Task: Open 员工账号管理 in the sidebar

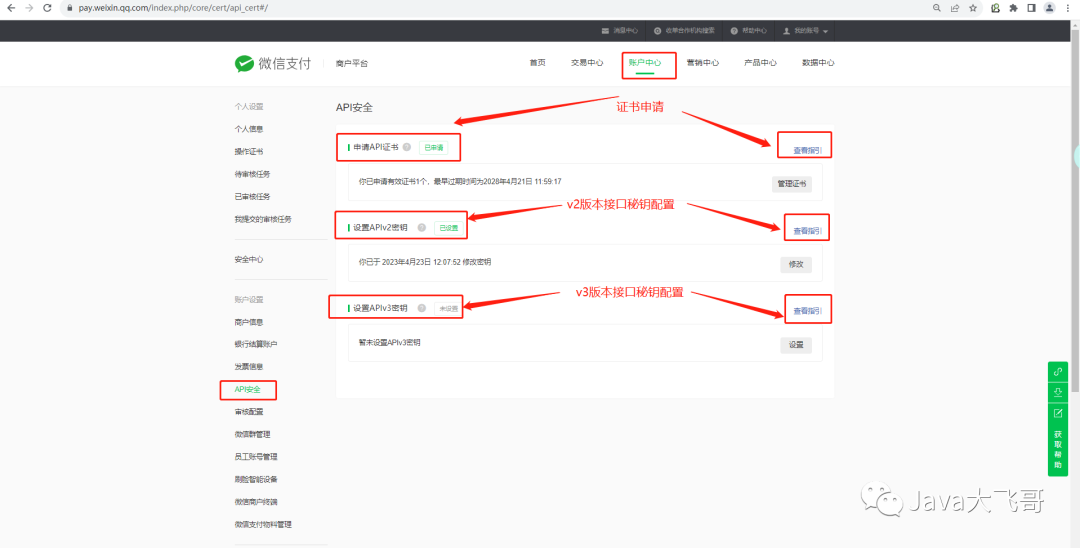Action: [256, 457]
